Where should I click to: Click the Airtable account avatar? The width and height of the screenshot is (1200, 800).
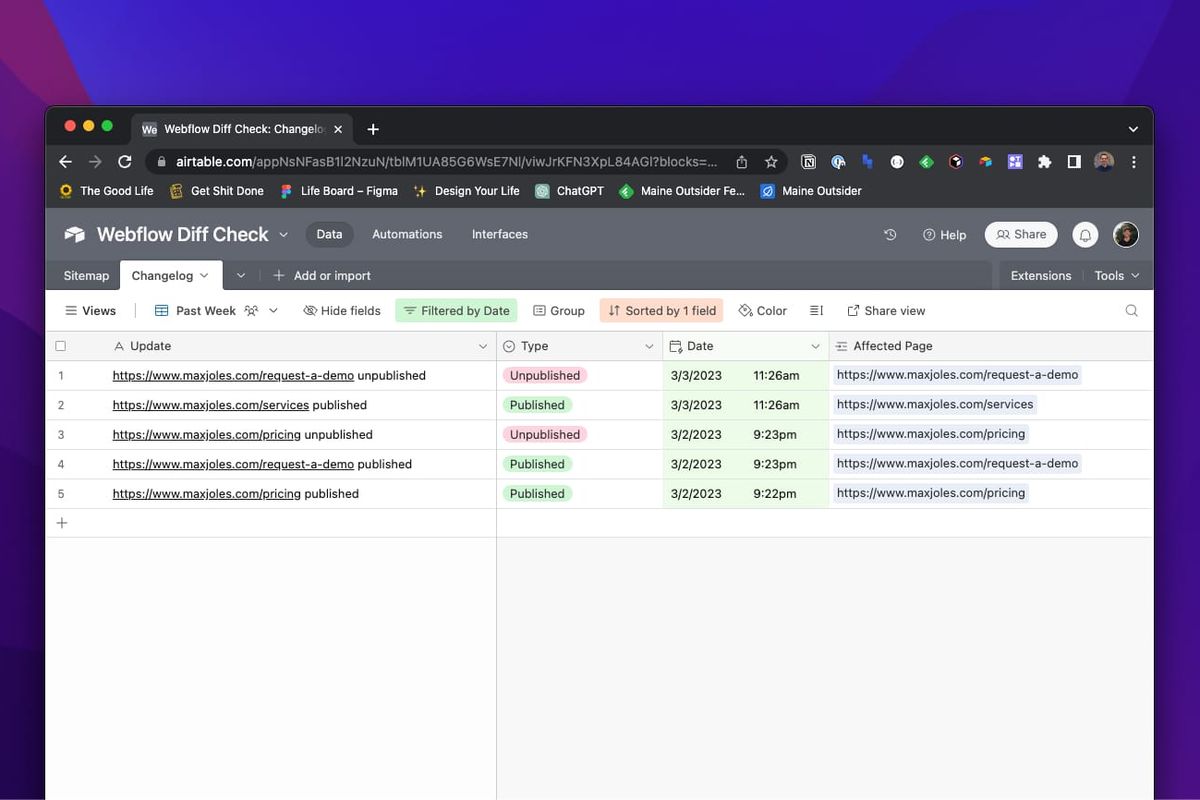(x=1126, y=235)
